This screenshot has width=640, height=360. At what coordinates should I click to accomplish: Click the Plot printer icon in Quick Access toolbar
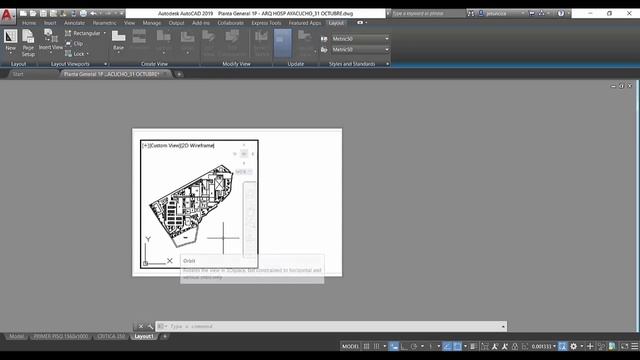click(x=83, y=13)
